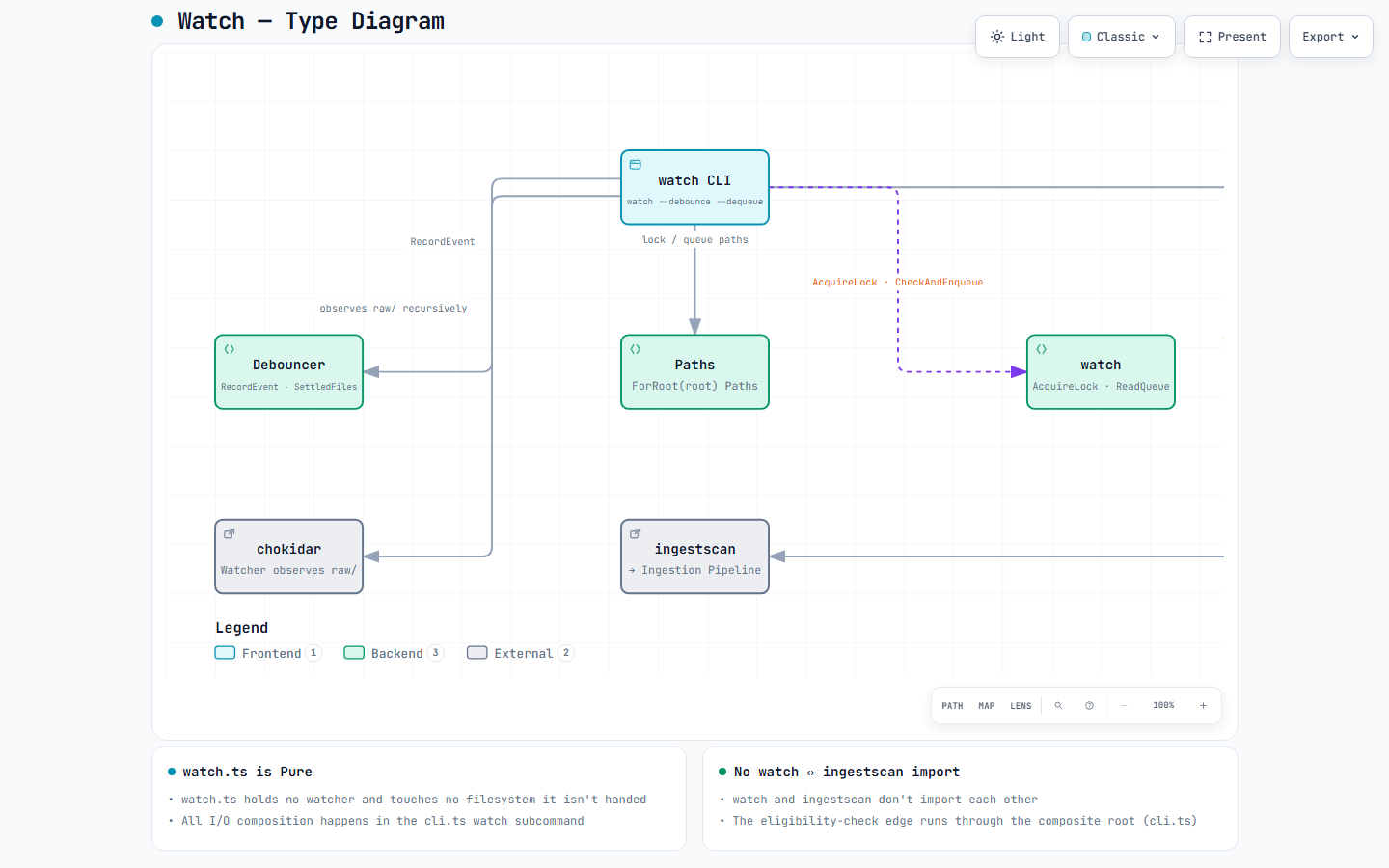Zoom out with the minus button

pyautogui.click(x=1124, y=706)
